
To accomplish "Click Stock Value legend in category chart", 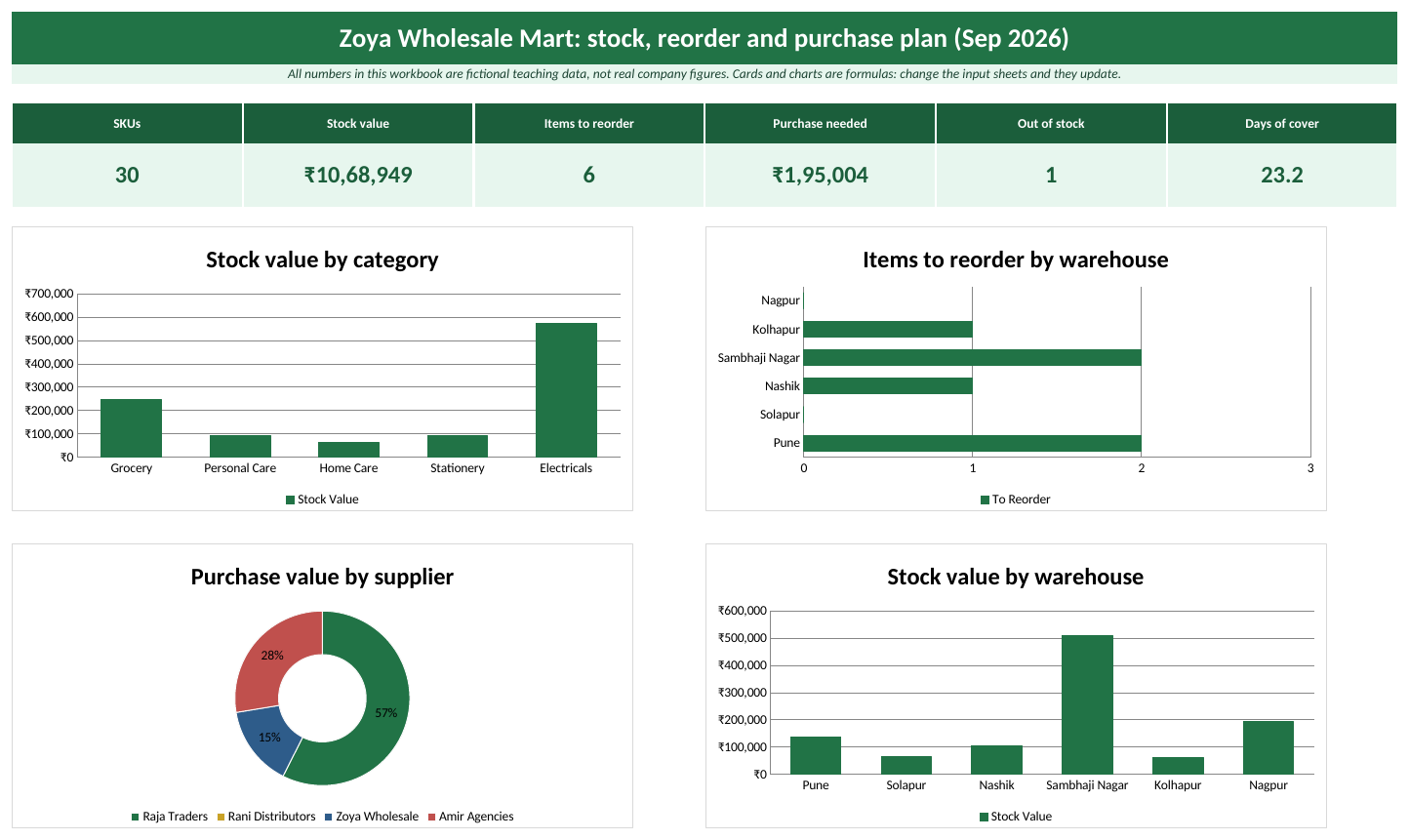I will click(322, 500).
